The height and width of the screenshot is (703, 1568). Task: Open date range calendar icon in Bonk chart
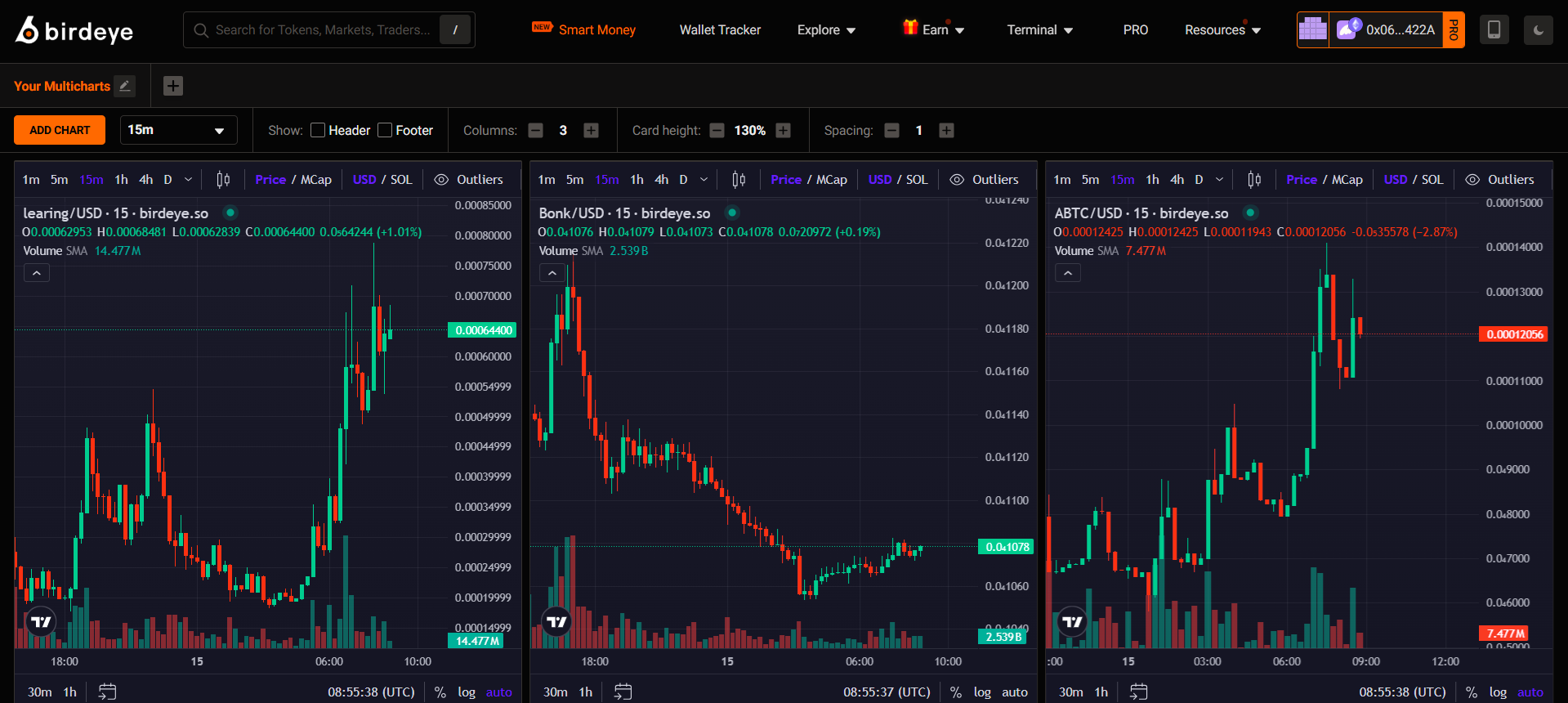tap(623, 692)
